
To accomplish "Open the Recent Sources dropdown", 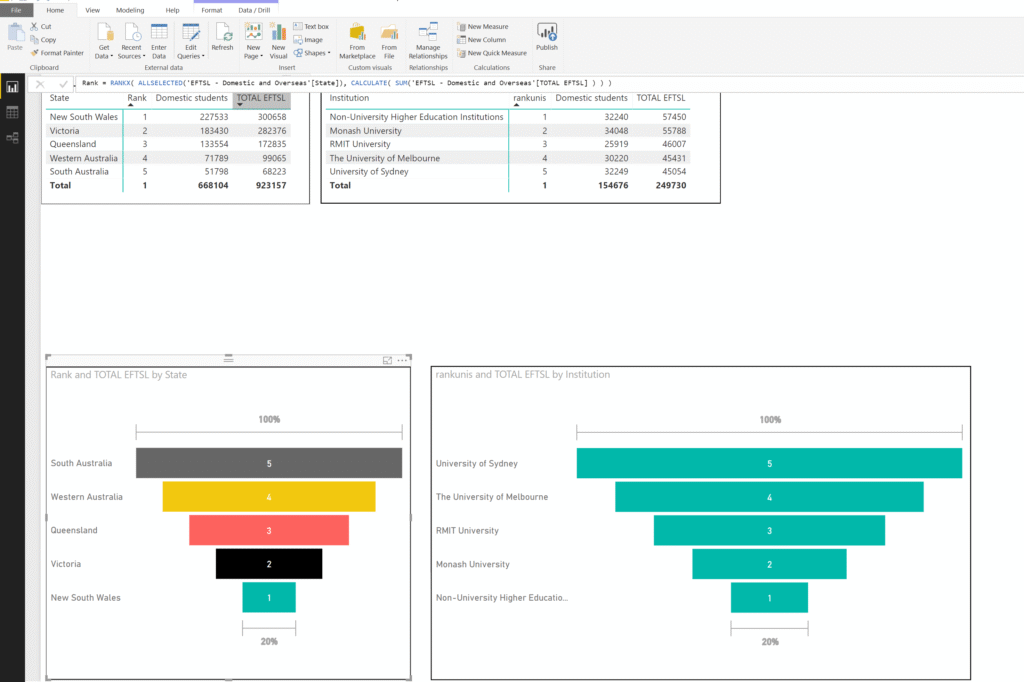I will pyautogui.click(x=131, y=41).
